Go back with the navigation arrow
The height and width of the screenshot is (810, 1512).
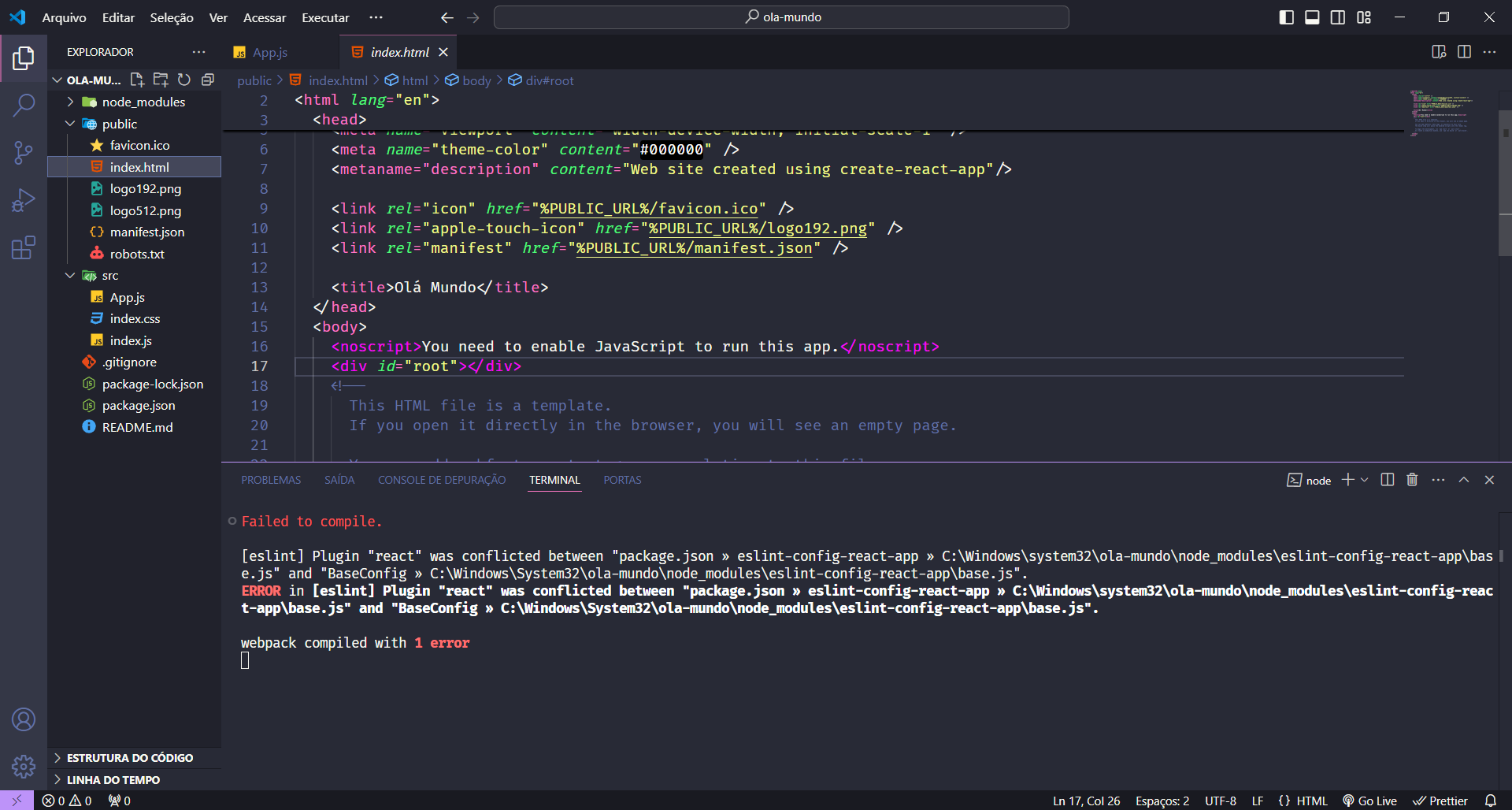tap(447, 17)
